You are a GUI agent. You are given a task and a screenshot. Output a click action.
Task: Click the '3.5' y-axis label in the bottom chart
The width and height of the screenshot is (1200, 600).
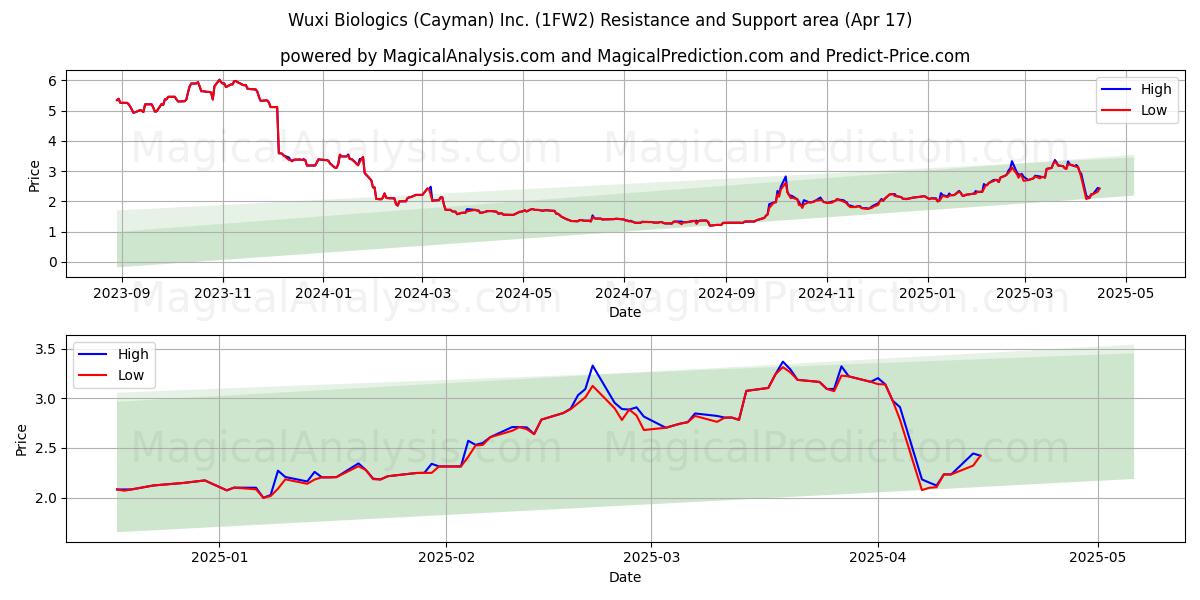tap(48, 349)
